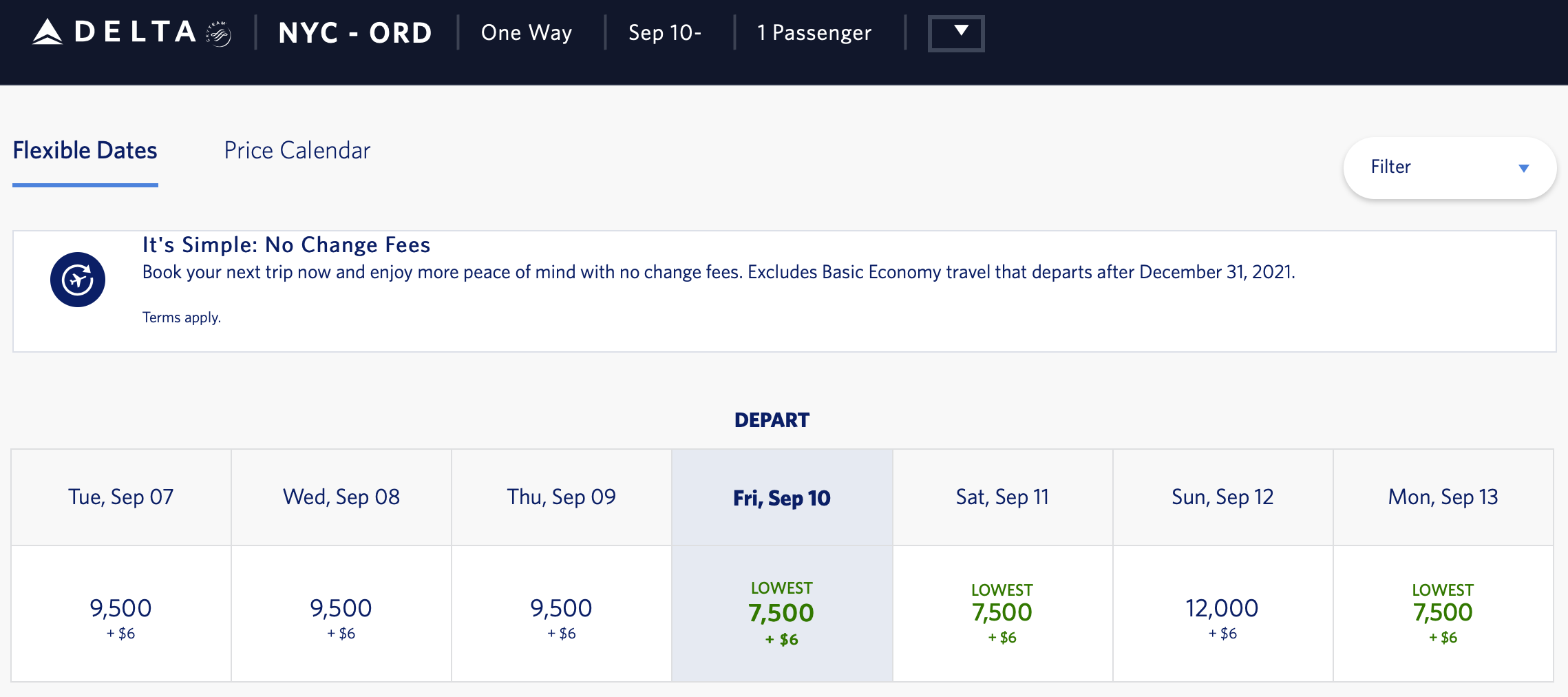This screenshot has height=697, width=1568.
Task: Click the No Change Fees airplane icon
Action: [x=78, y=280]
